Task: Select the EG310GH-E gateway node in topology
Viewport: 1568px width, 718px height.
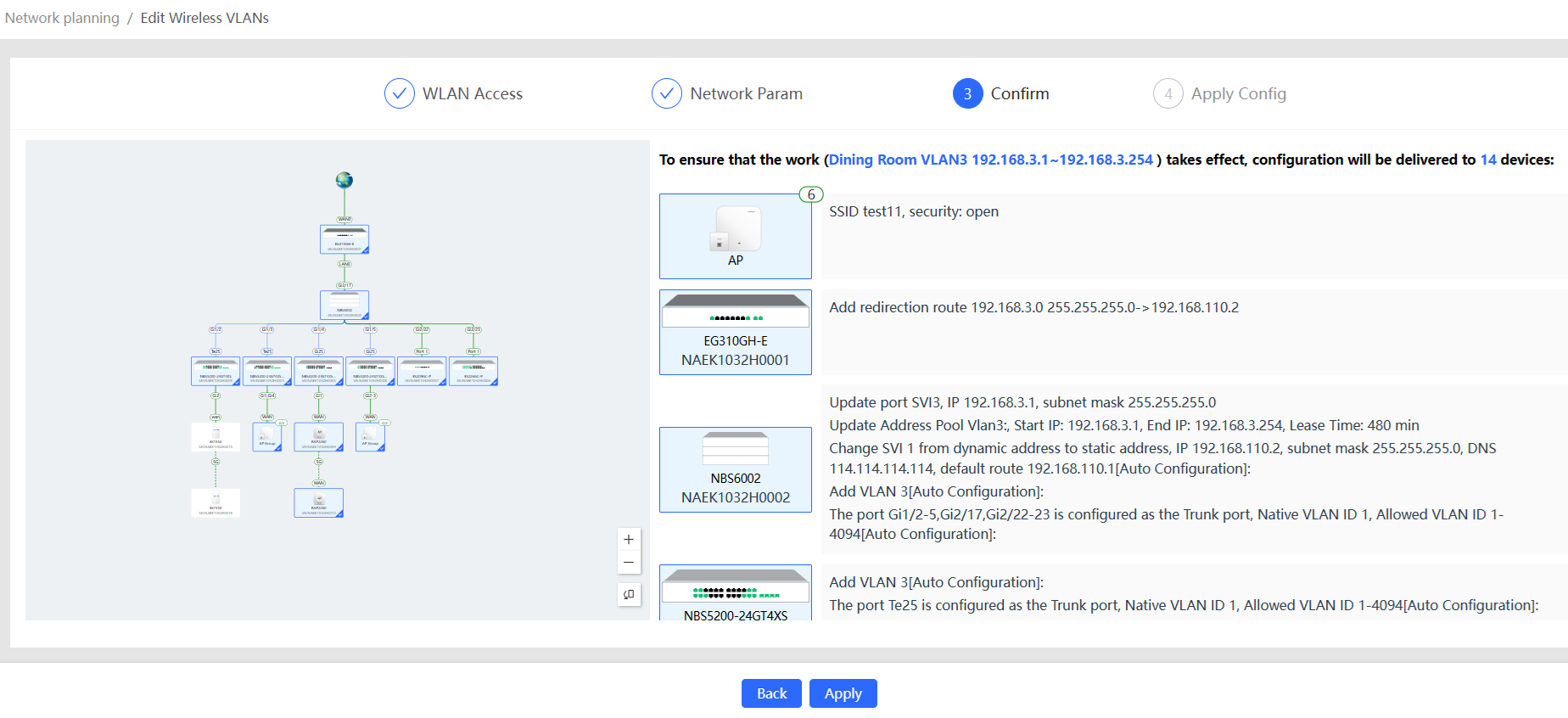Action: tap(344, 239)
